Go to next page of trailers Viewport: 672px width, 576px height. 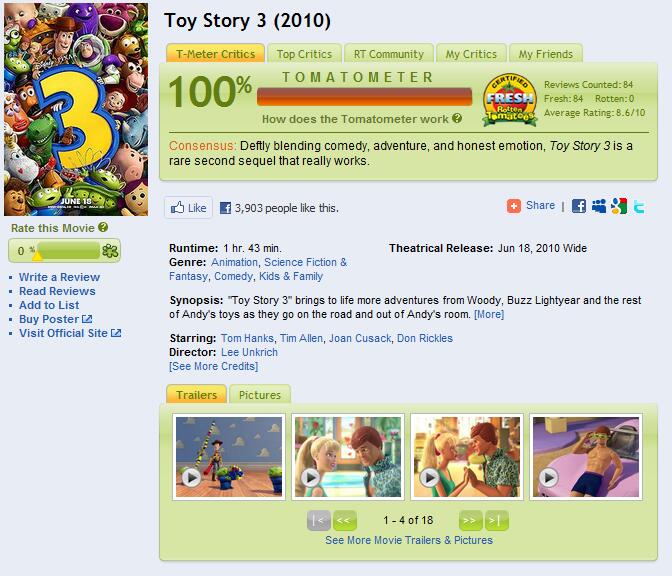click(470, 520)
